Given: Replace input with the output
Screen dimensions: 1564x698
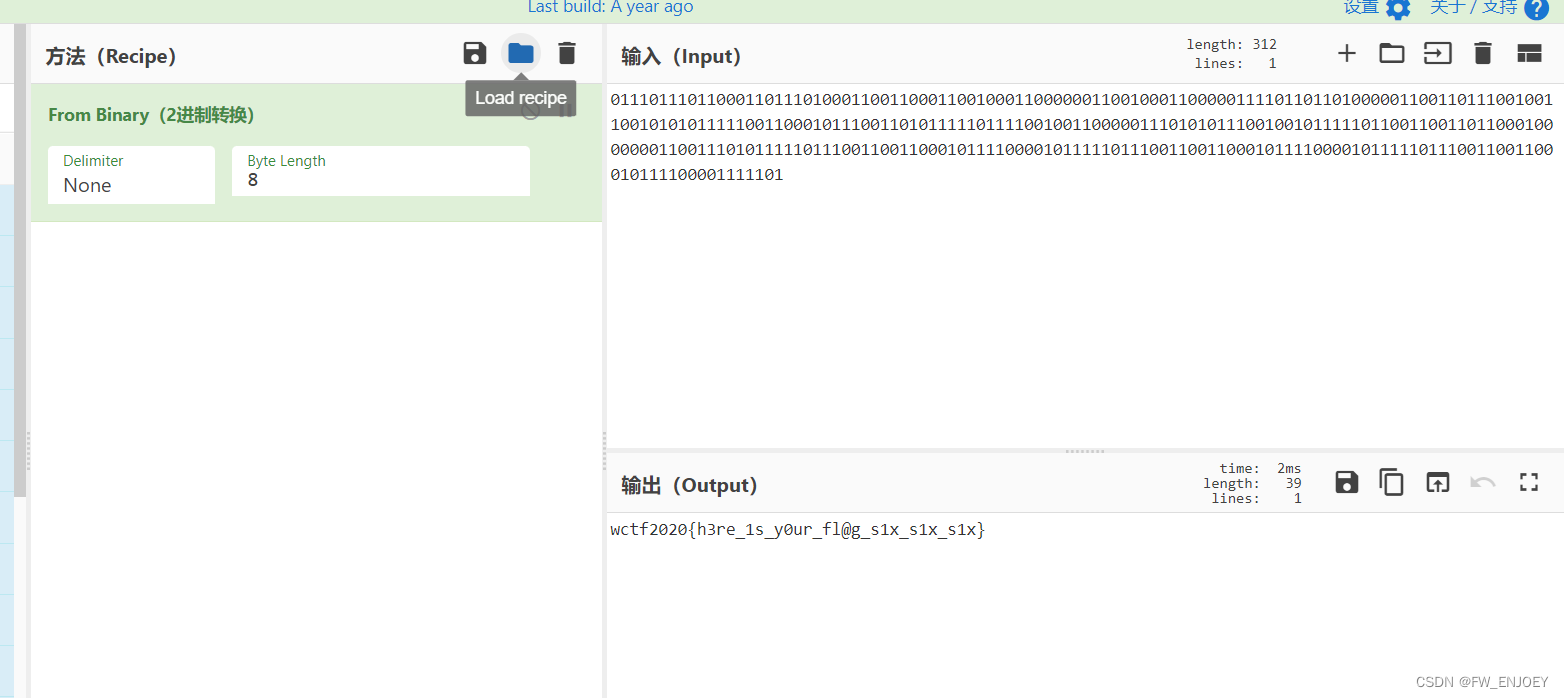Looking at the screenshot, I should pyautogui.click(x=1437, y=481).
